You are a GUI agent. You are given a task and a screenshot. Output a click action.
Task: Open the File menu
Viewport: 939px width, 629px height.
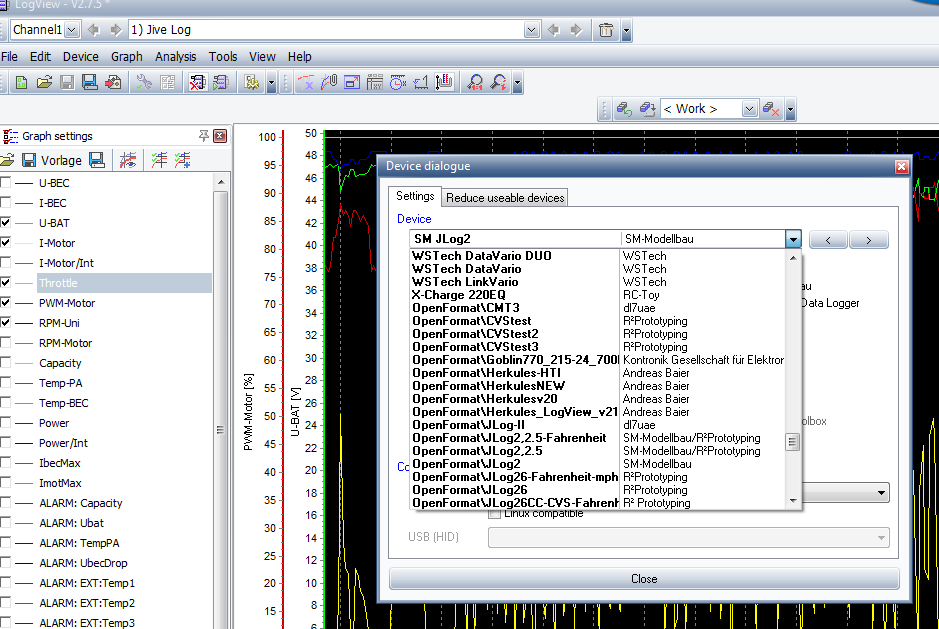[x=10, y=56]
